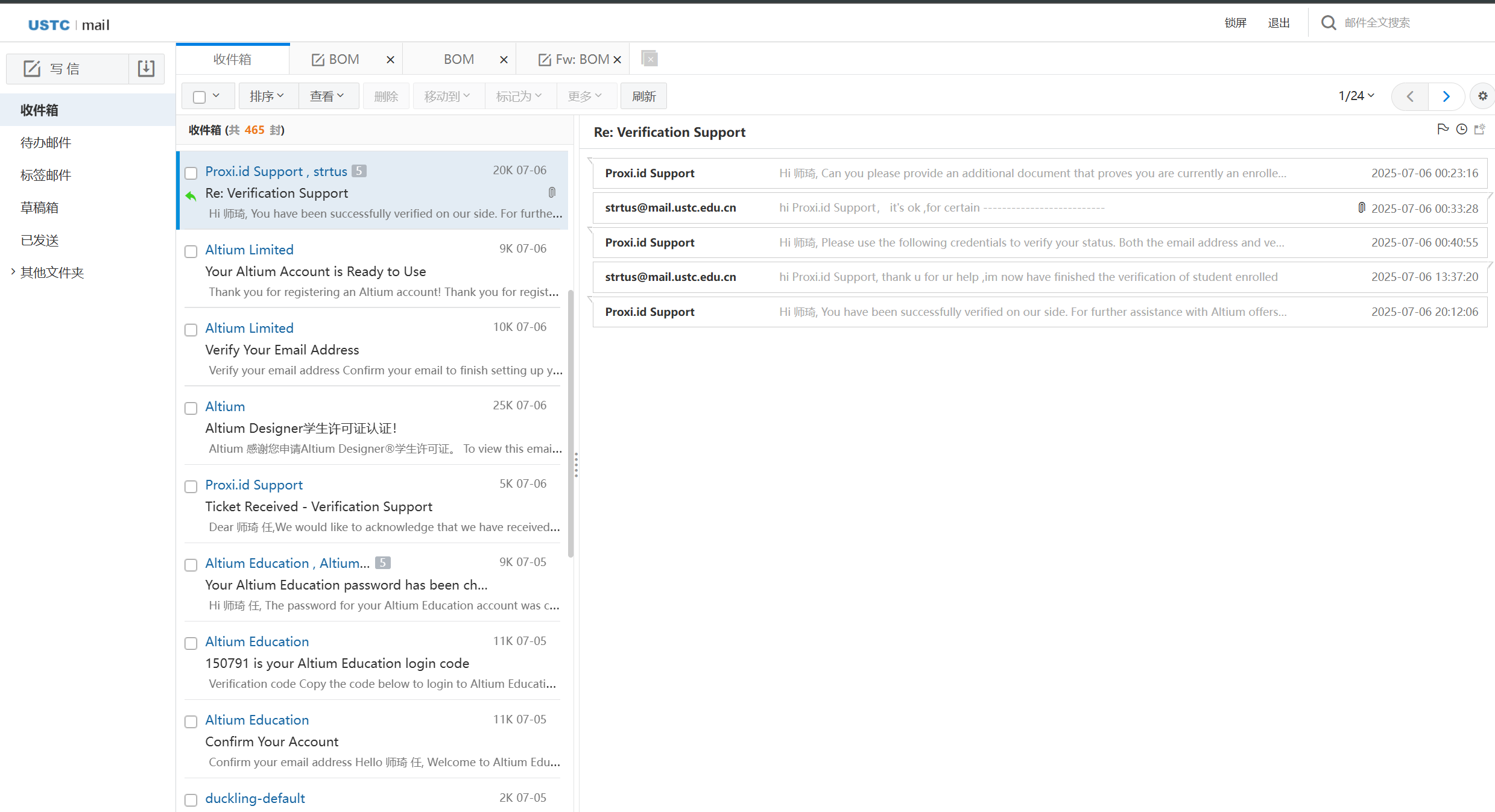Click the clock reminder icon in reading pane
This screenshot has width=1495, height=812.
(x=1461, y=129)
